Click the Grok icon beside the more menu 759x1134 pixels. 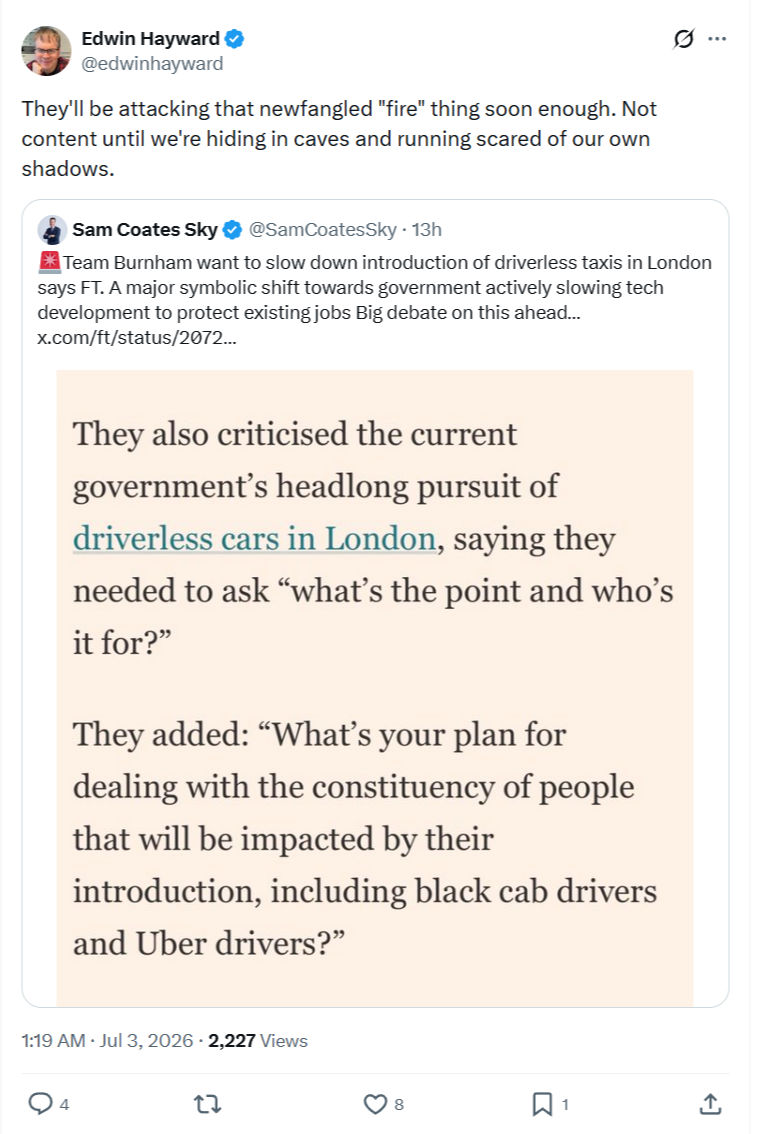point(683,38)
